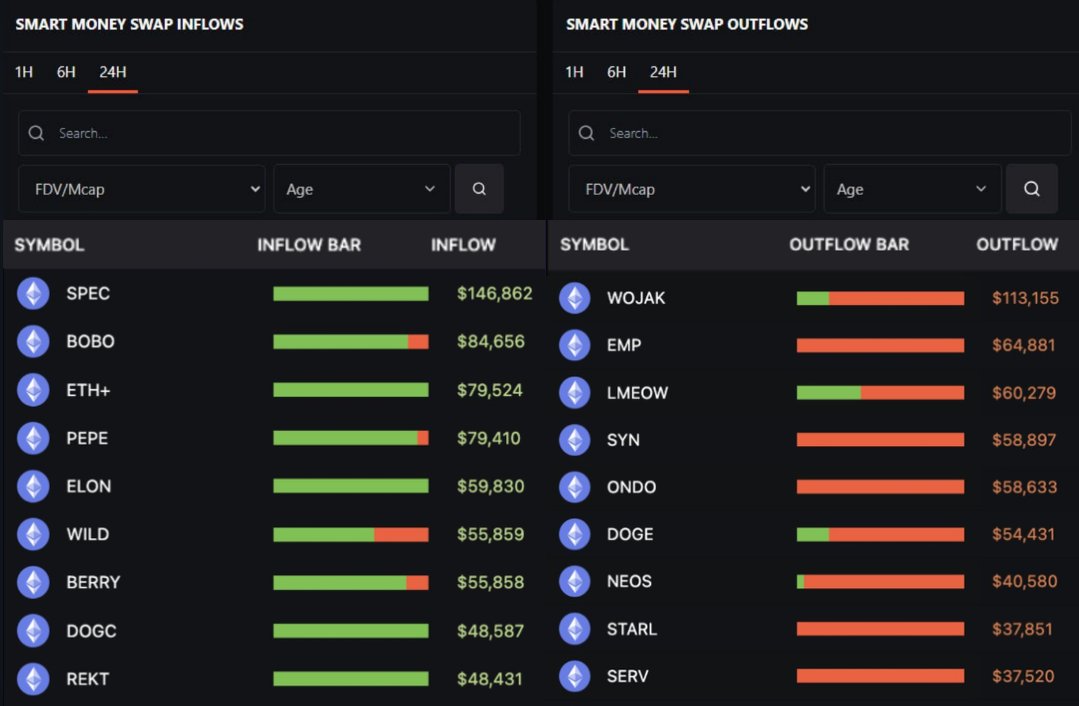
Task: Click the Ethereum icon next to ETH+
Action: (33, 390)
